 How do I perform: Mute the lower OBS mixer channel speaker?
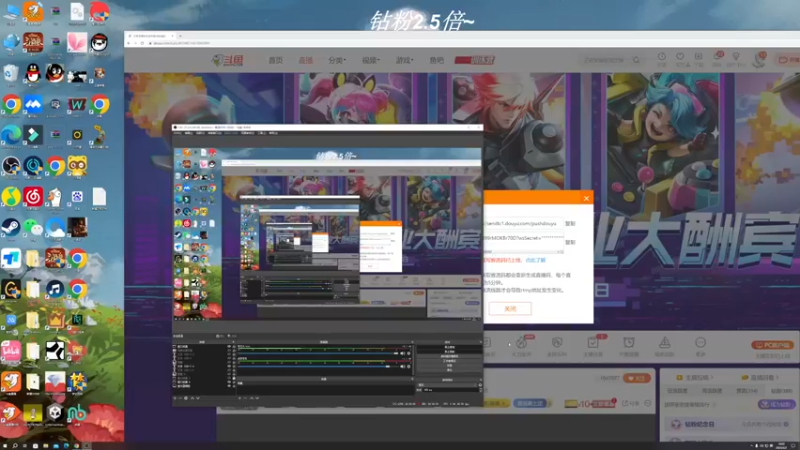(403, 366)
